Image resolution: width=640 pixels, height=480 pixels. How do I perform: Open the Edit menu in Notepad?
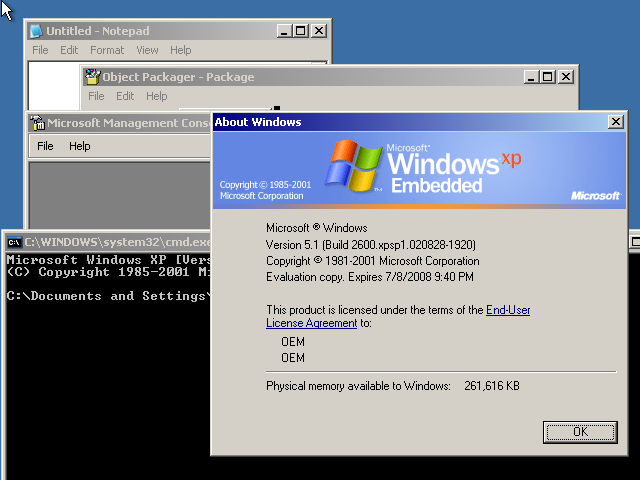tap(69, 50)
